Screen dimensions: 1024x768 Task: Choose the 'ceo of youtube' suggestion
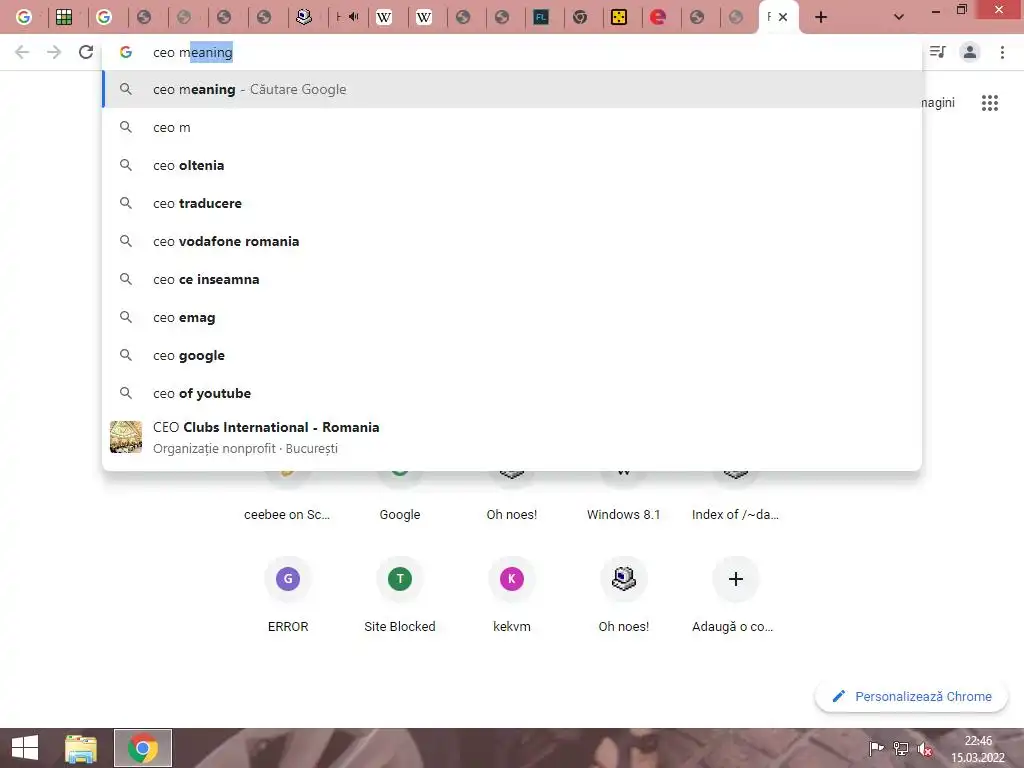pos(512,393)
